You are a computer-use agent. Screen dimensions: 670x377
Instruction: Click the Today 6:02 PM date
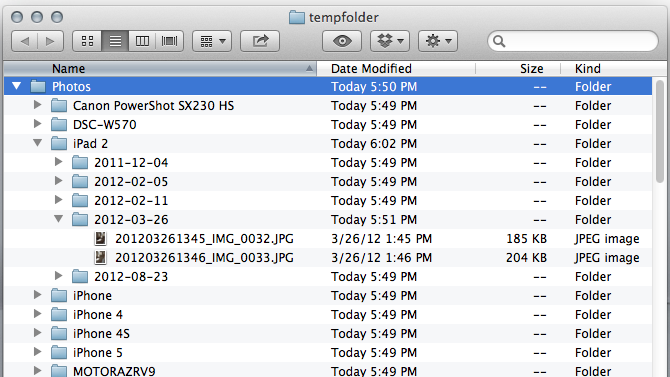[374, 144]
